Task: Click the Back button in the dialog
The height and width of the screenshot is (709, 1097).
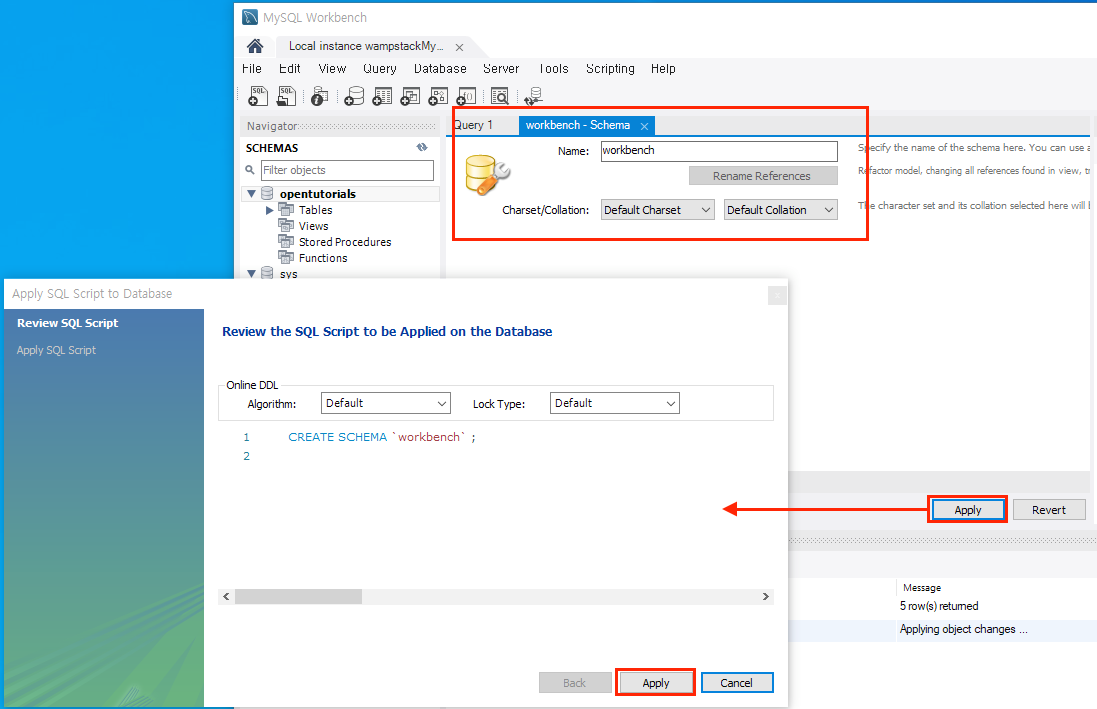Action: tap(574, 682)
